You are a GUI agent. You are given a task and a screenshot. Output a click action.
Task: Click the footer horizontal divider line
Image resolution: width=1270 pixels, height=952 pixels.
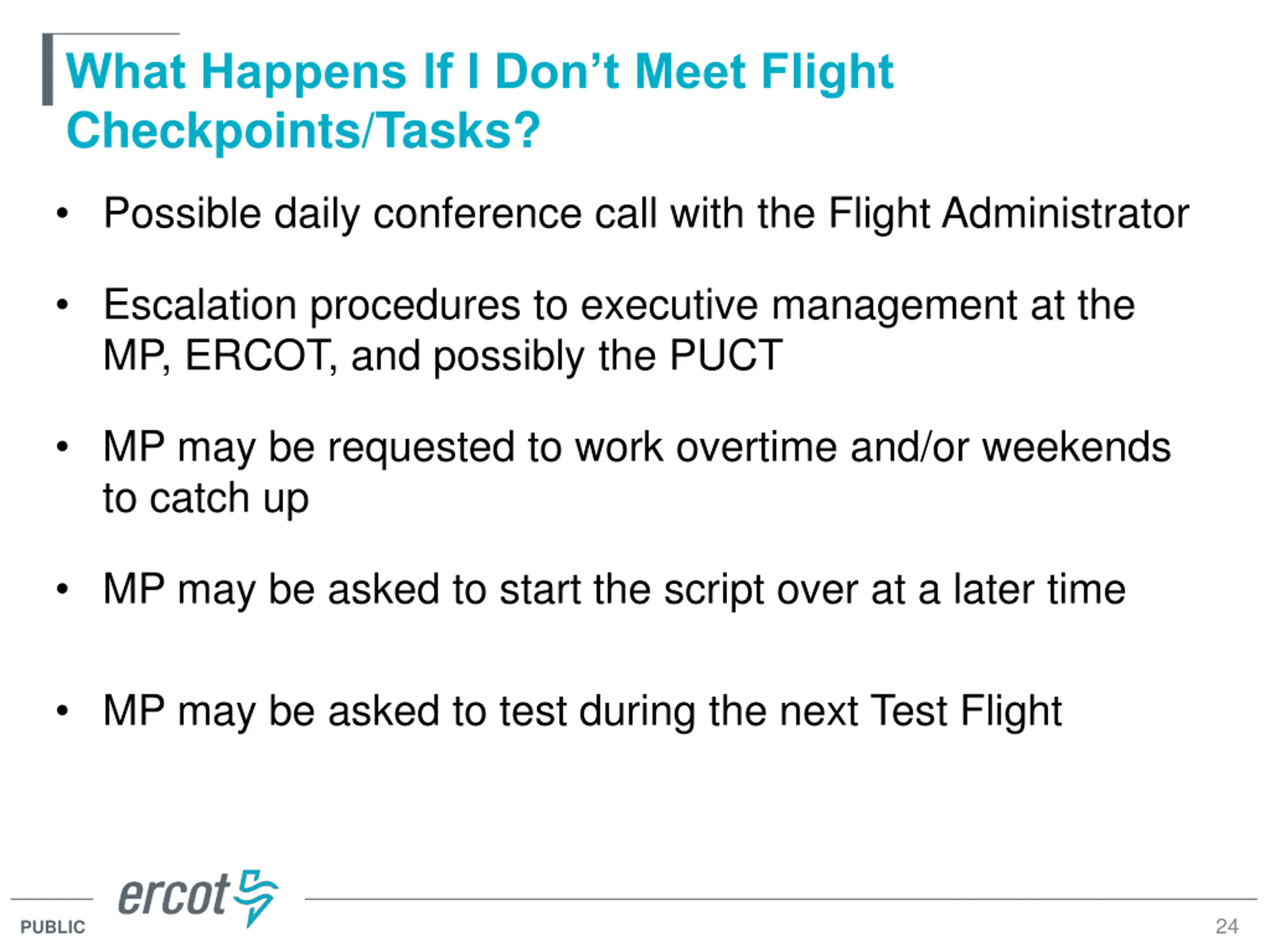coord(781,899)
